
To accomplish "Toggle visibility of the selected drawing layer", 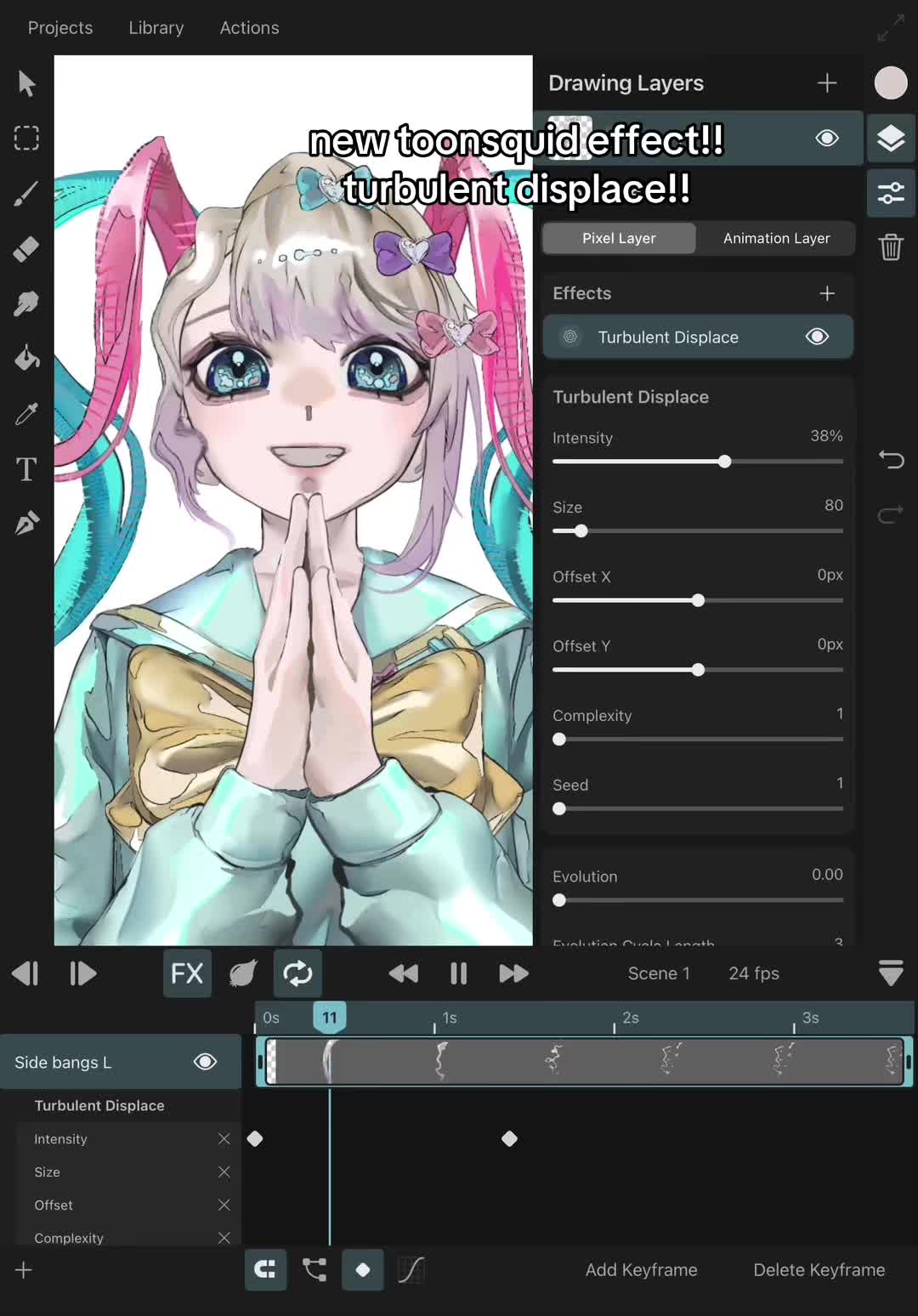I will 827,138.
